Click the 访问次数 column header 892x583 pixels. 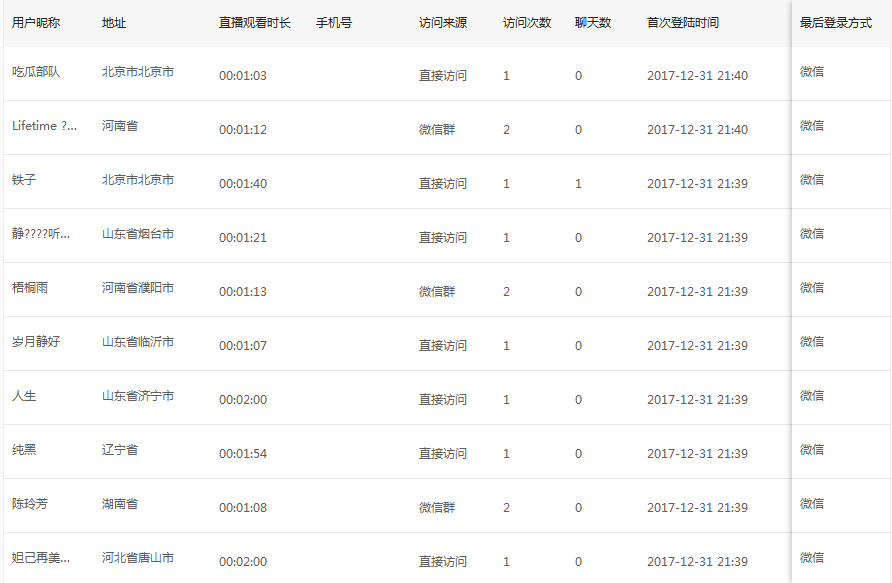(x=527, y=23)
